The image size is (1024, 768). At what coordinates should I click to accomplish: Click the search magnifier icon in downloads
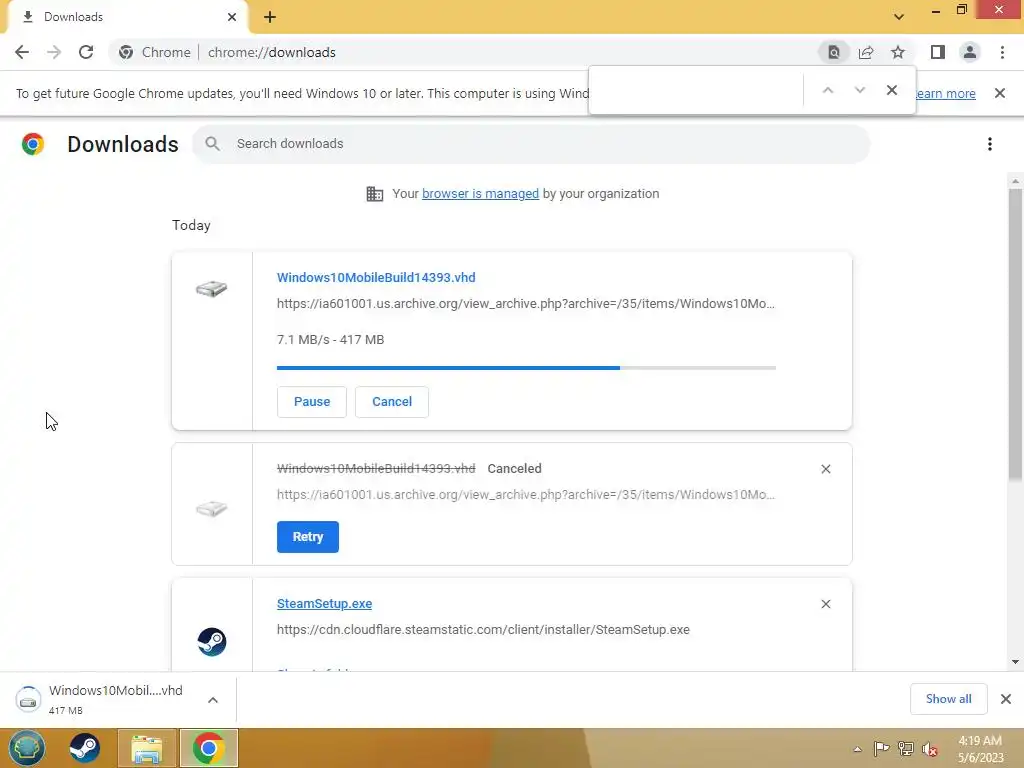212,144
